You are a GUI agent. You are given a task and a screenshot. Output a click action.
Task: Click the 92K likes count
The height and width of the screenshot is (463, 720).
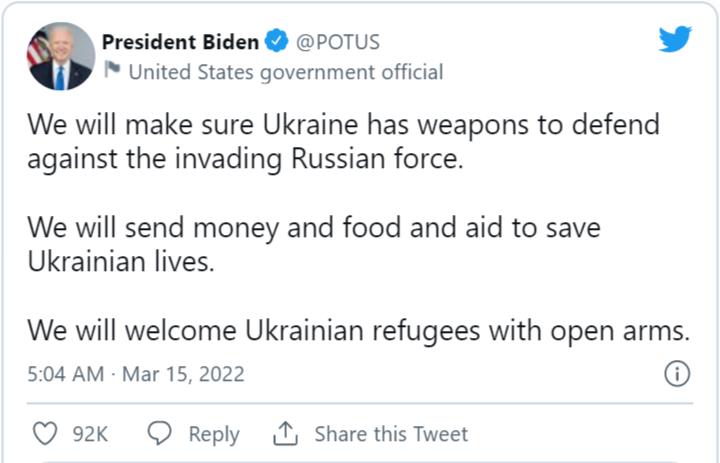tap(91, 434)
